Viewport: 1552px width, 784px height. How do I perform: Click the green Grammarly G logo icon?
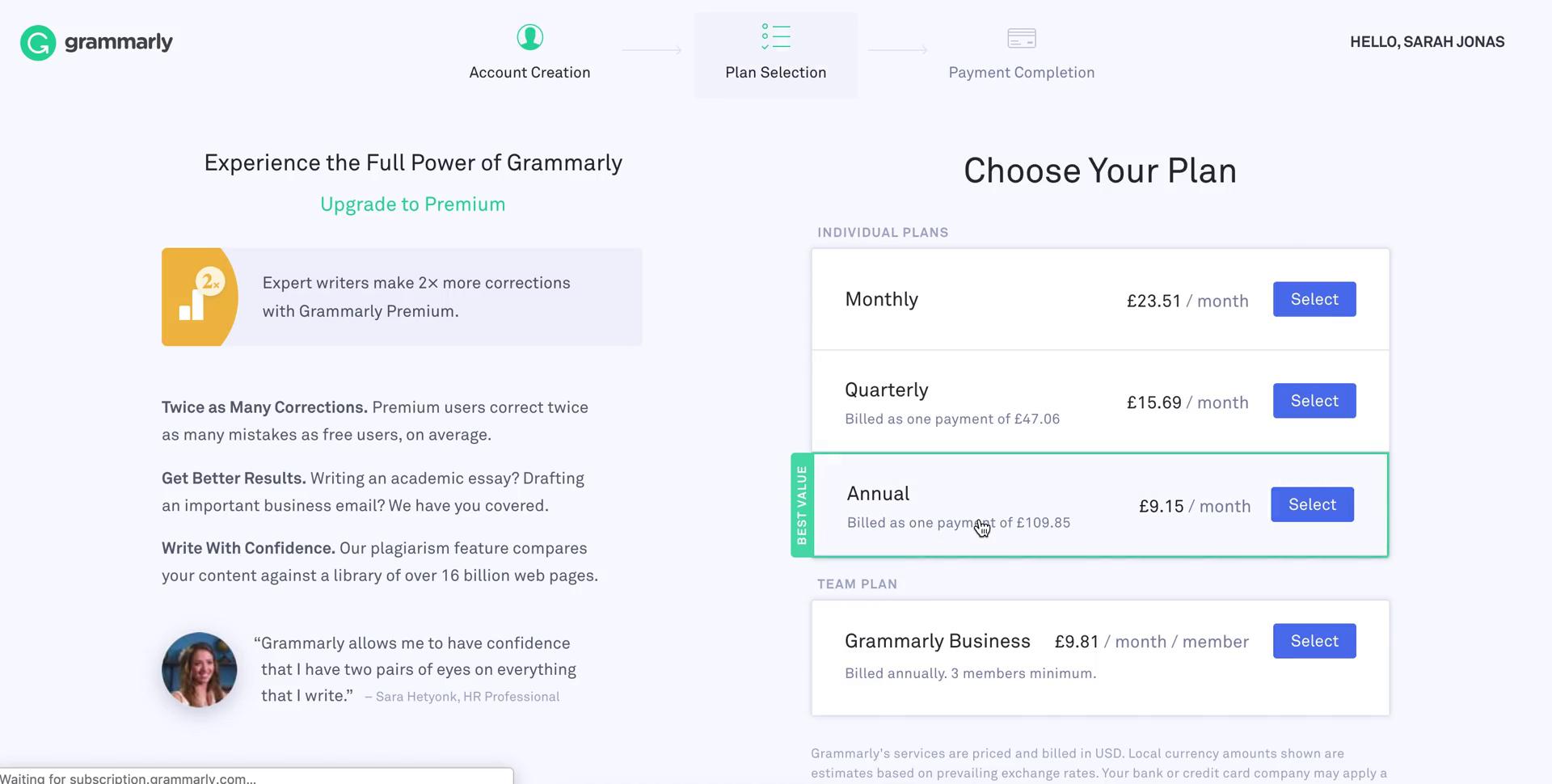38,43
